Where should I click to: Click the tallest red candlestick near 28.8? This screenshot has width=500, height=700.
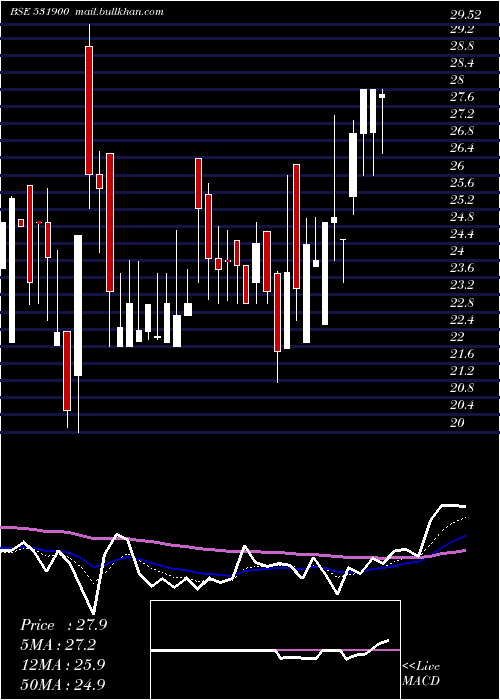(89, 110)
